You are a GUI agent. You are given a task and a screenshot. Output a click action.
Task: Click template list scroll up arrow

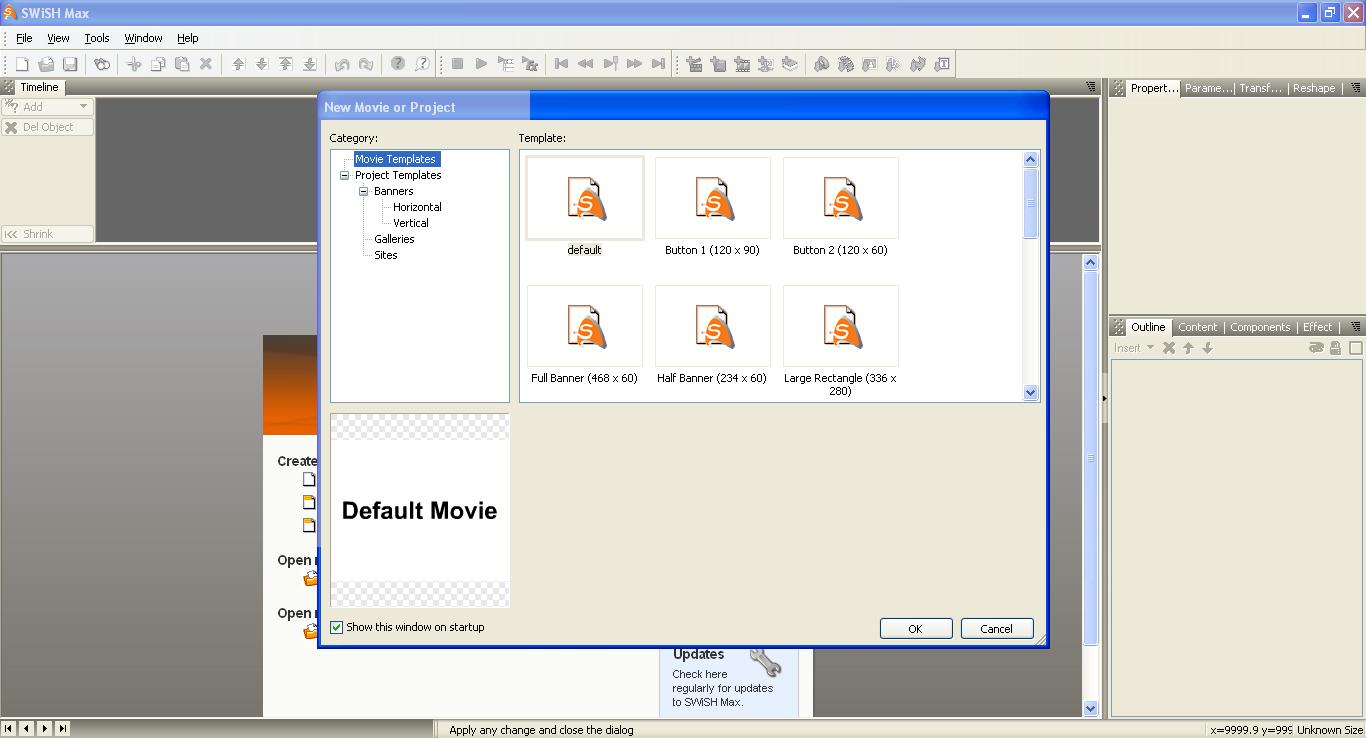[x=1031, y=159]
